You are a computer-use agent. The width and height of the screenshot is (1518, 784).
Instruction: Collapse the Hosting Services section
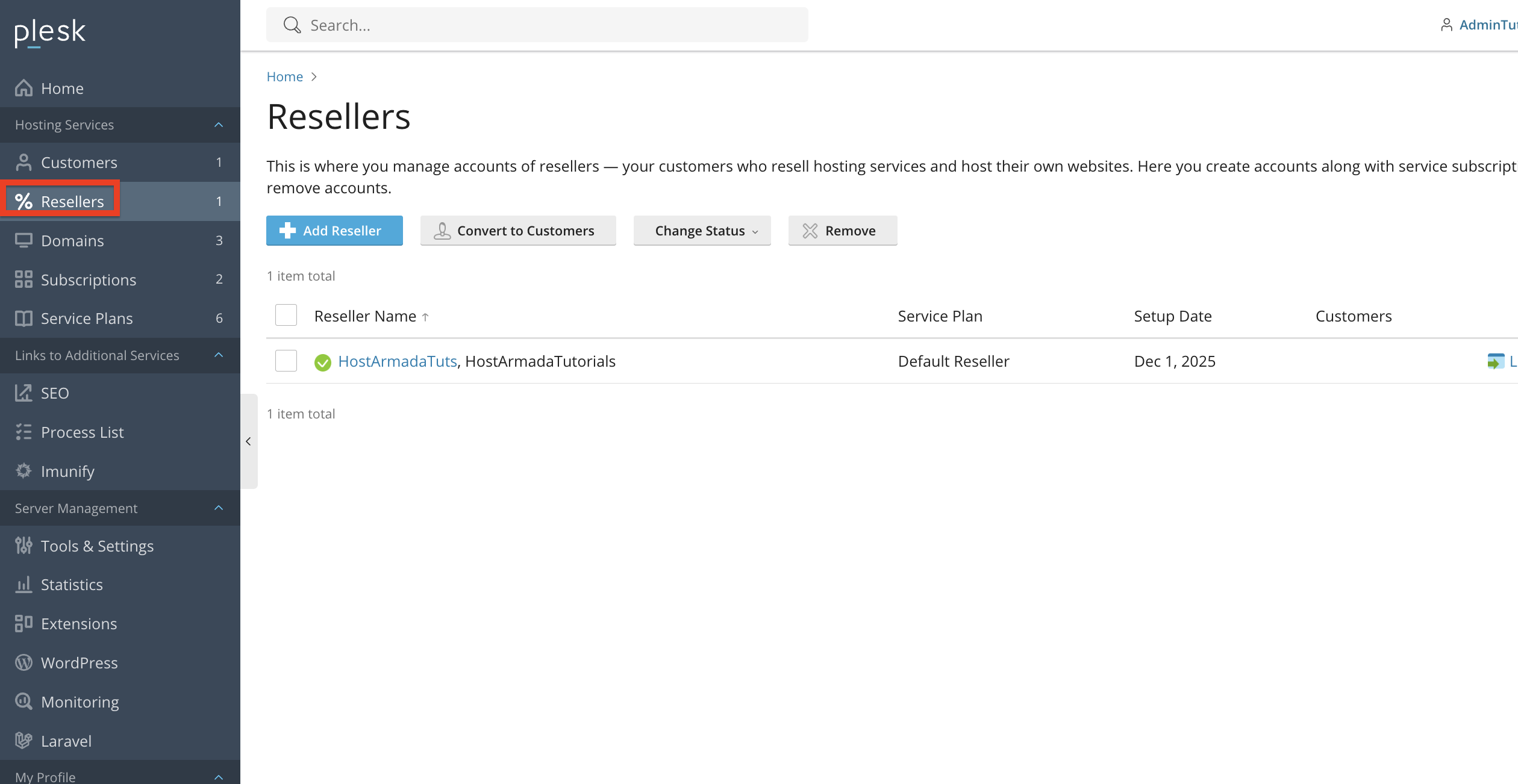tap(219, 125)
